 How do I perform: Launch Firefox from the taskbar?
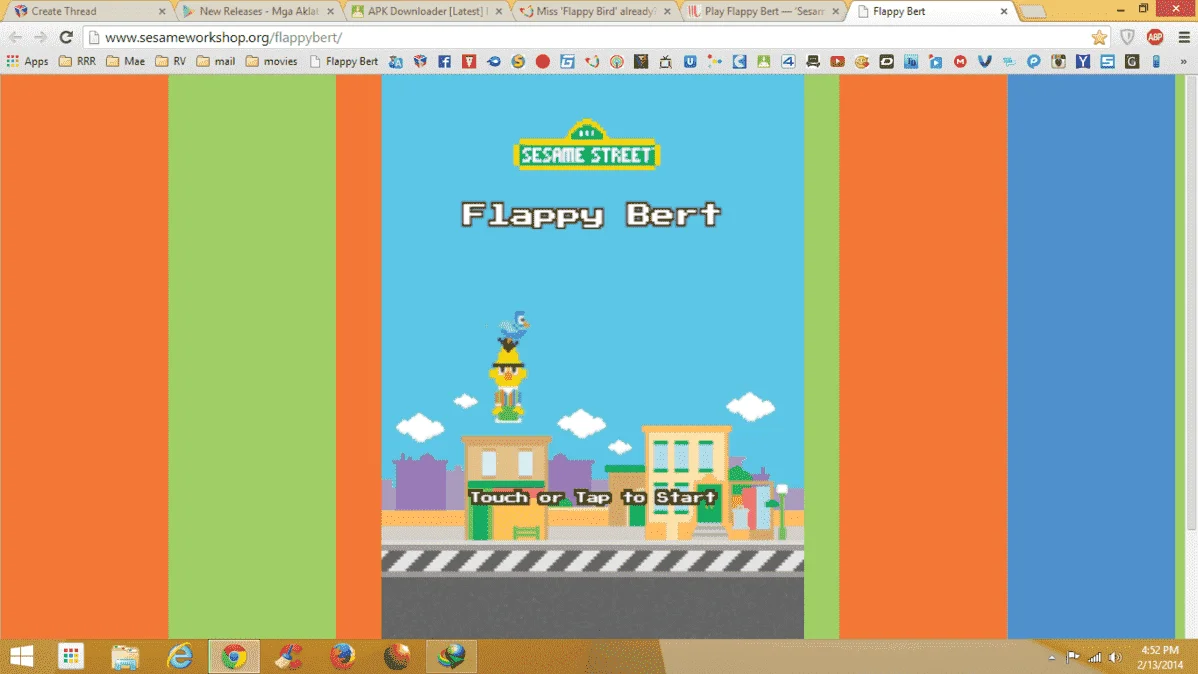click(342, 656)
